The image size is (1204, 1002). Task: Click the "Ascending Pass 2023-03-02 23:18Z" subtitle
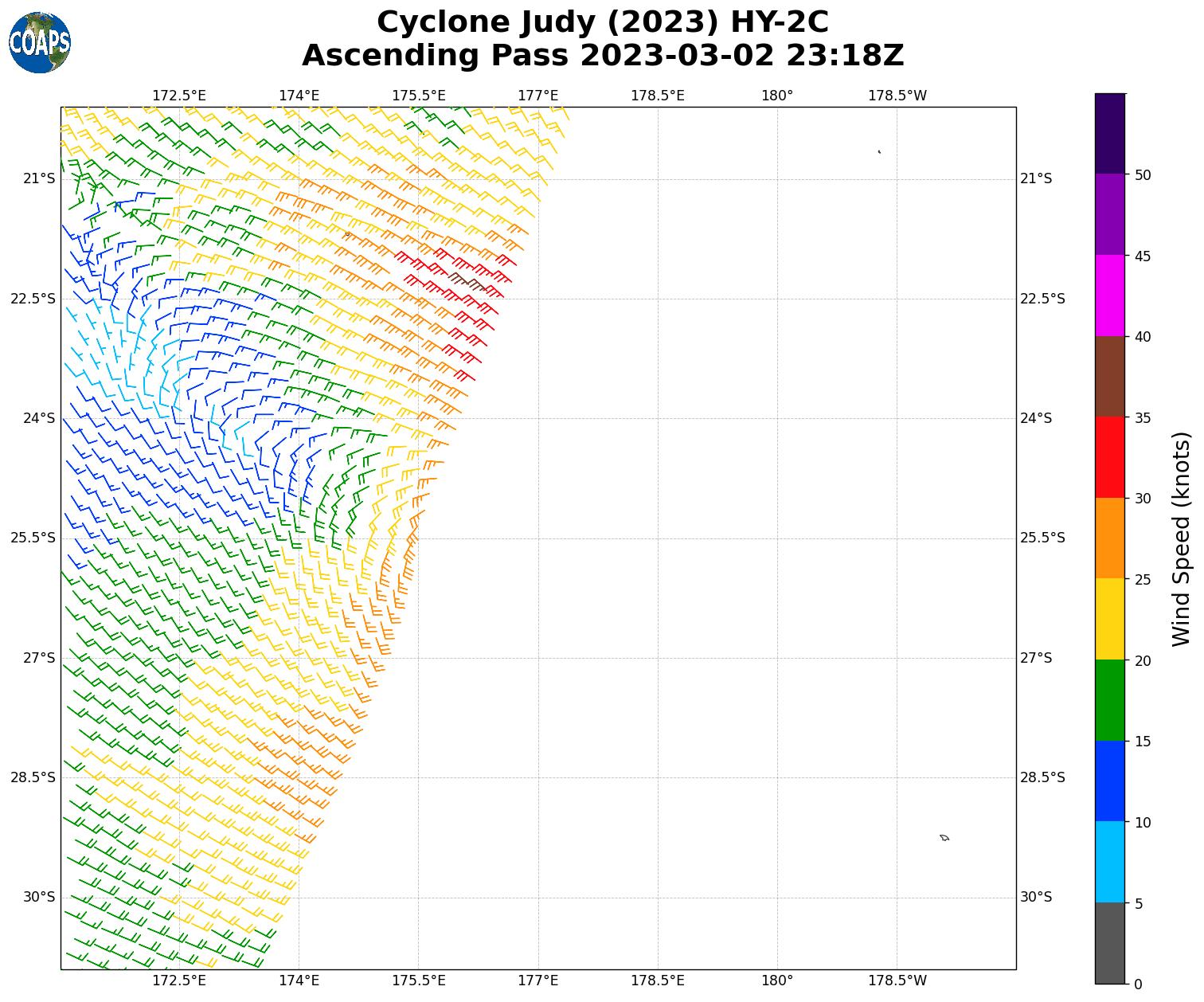(x=603, y=56)
